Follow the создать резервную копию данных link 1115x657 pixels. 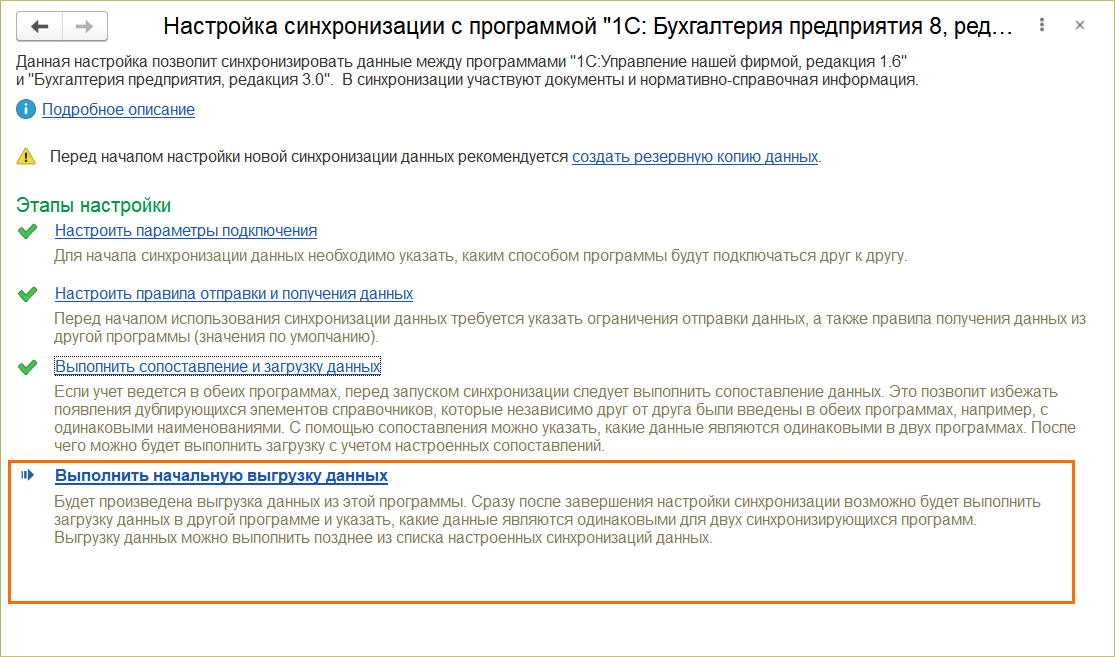pyautogui.click(x=695, y=157)
